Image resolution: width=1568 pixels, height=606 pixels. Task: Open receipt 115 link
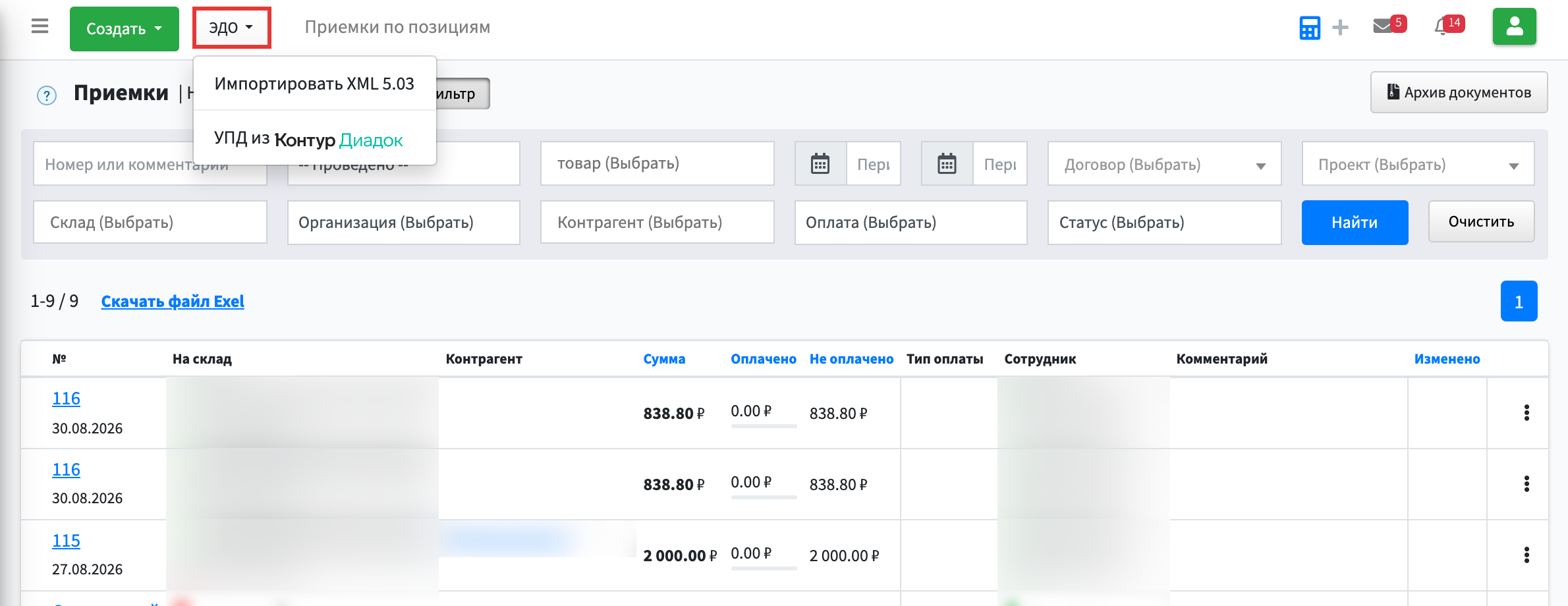66,541
